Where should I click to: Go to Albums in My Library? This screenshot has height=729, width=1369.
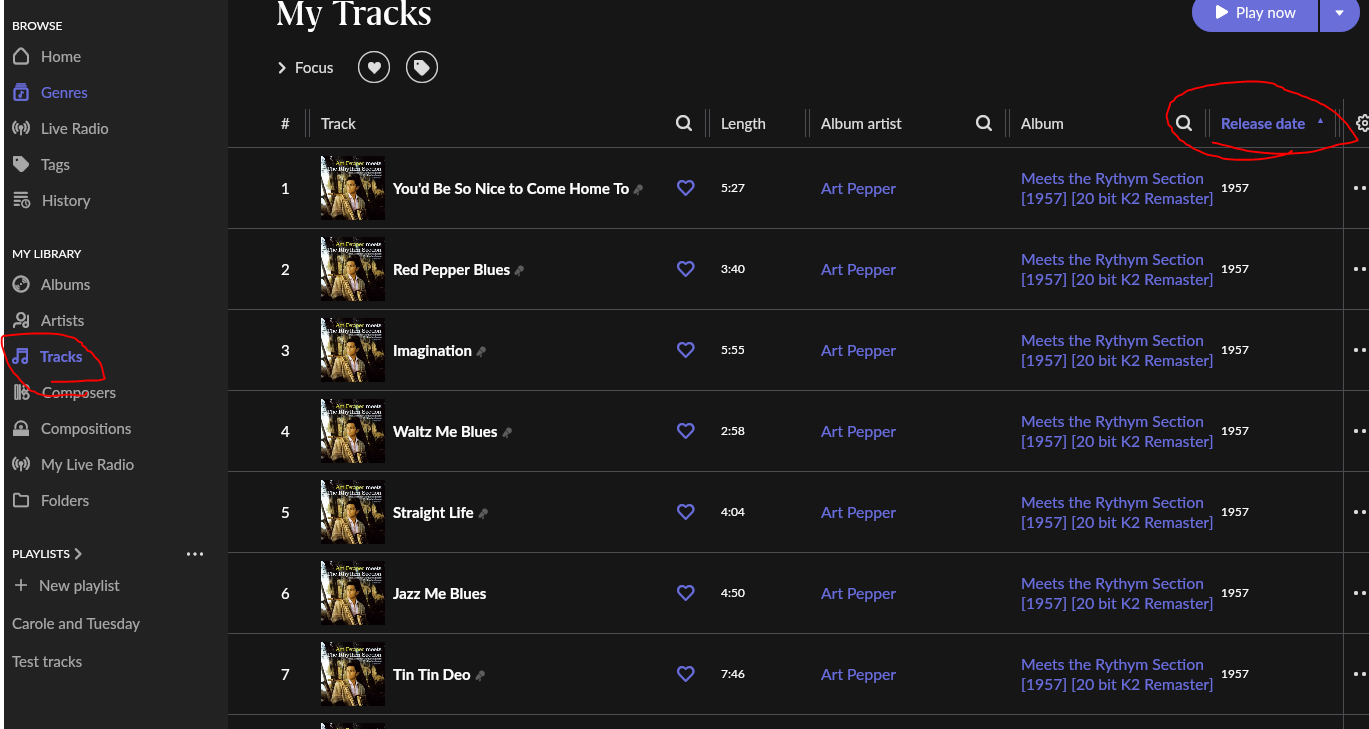[65, 285]
